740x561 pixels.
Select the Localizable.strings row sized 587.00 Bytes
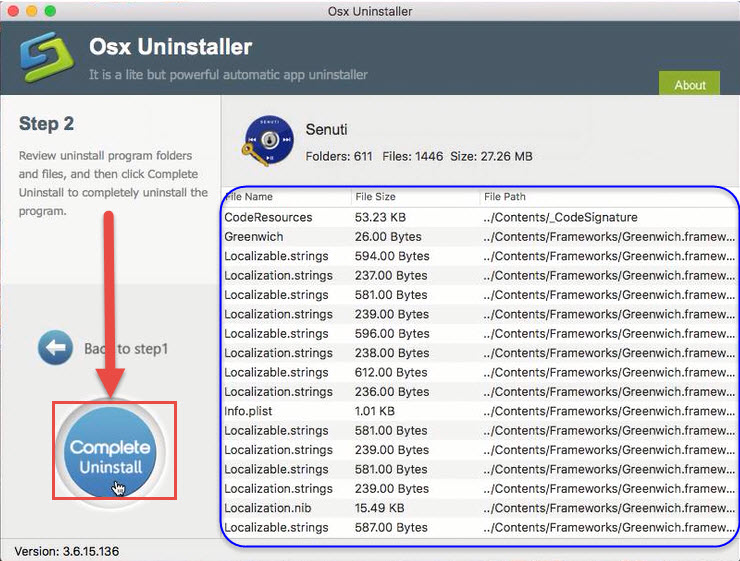[276, 527]
